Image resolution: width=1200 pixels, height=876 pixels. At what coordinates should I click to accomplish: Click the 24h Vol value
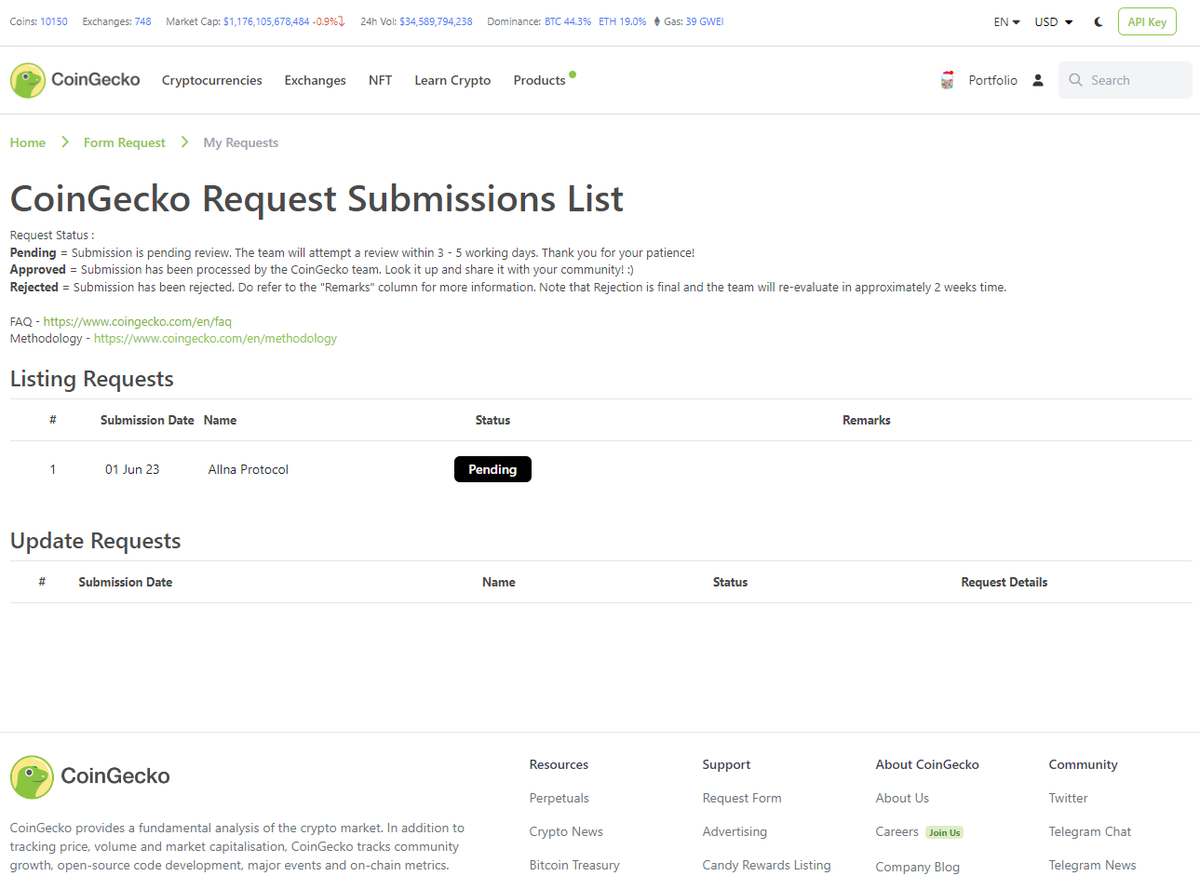[436, 22]
